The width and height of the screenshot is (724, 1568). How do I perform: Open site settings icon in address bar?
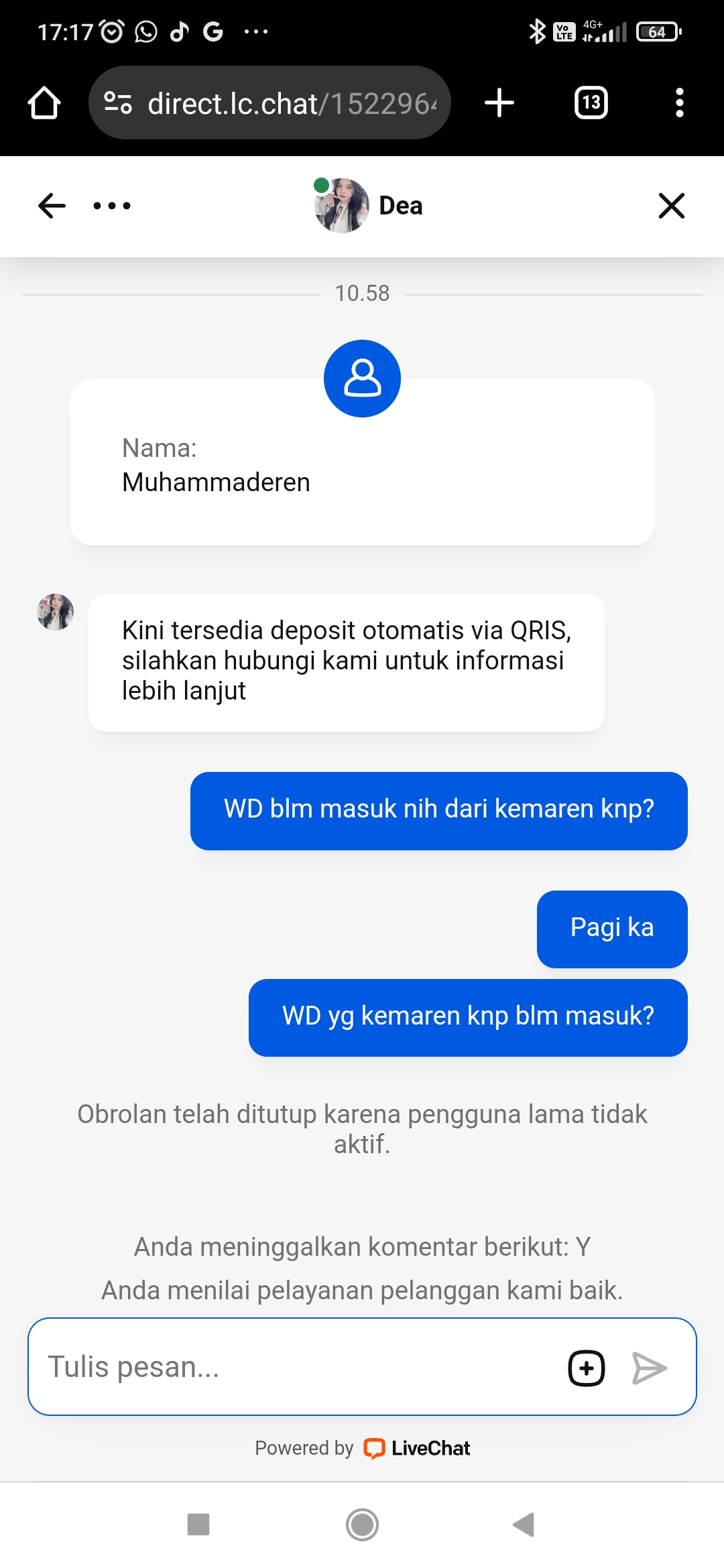click(x=118, y=103)
